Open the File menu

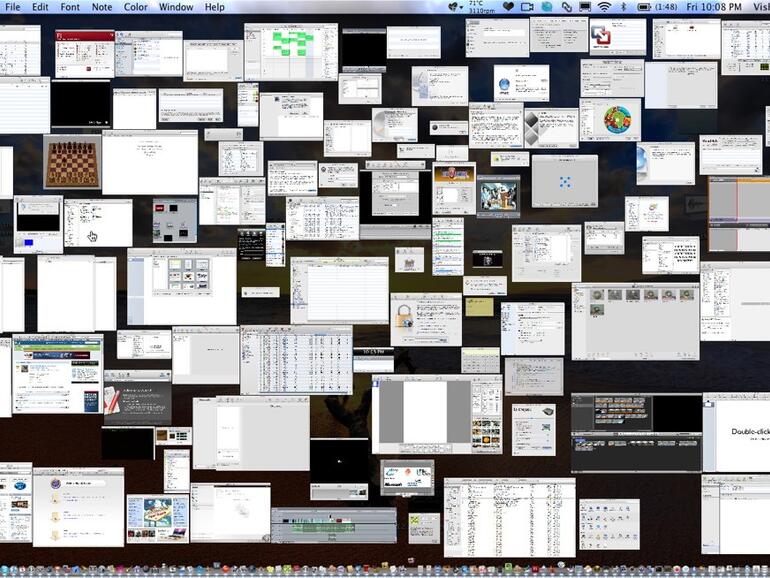(10, 7)
